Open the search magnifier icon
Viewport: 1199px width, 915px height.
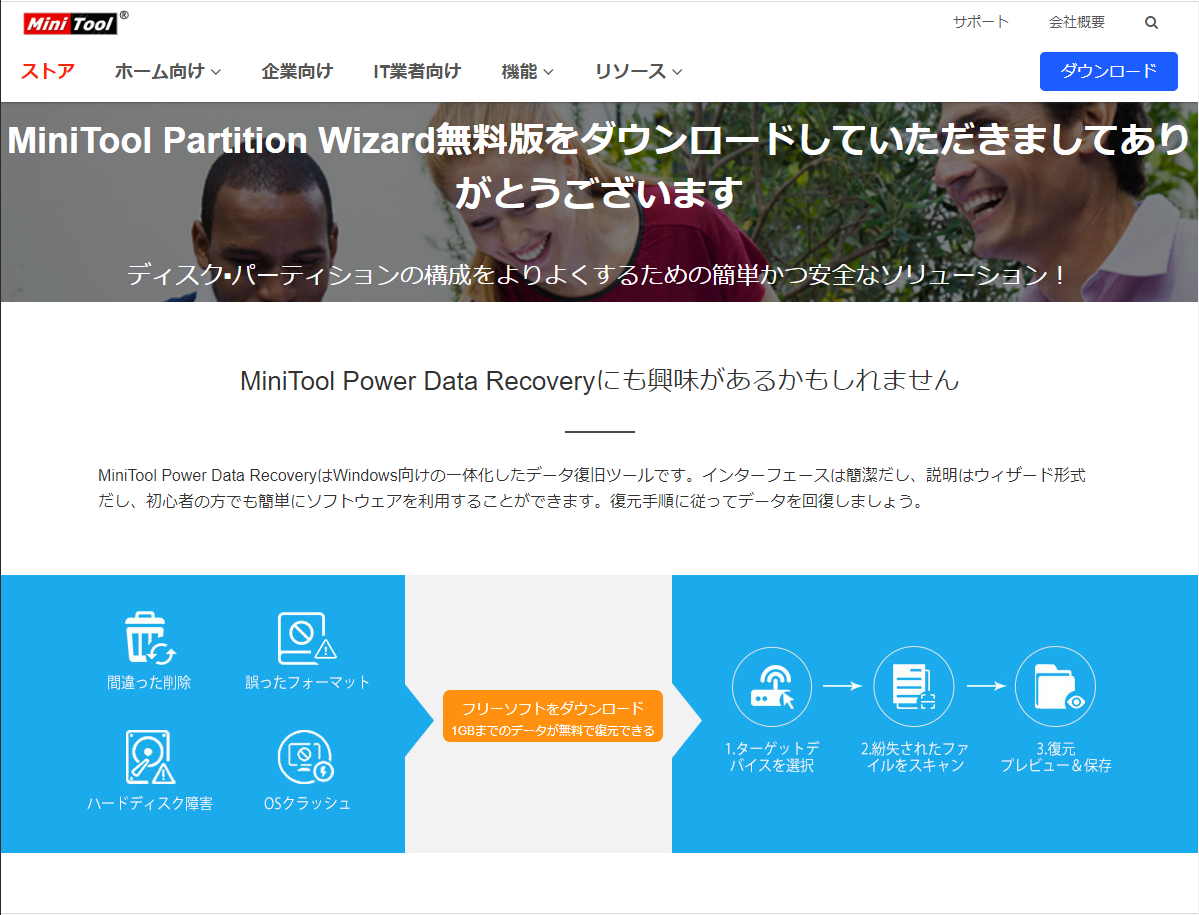[1151, 23]
